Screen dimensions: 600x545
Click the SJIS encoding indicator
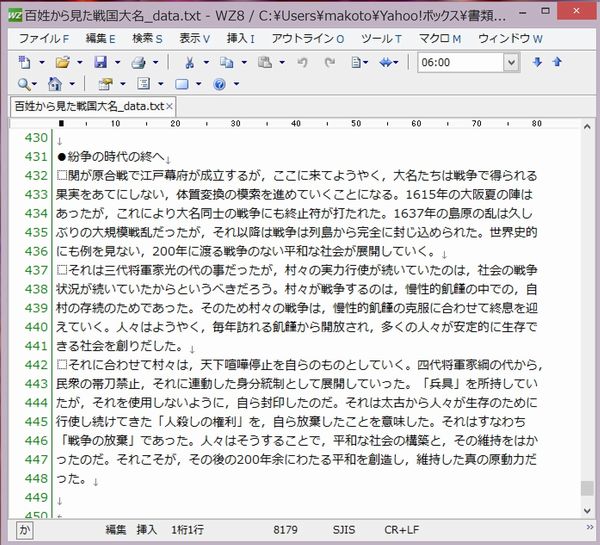click(x=344, y=530)
